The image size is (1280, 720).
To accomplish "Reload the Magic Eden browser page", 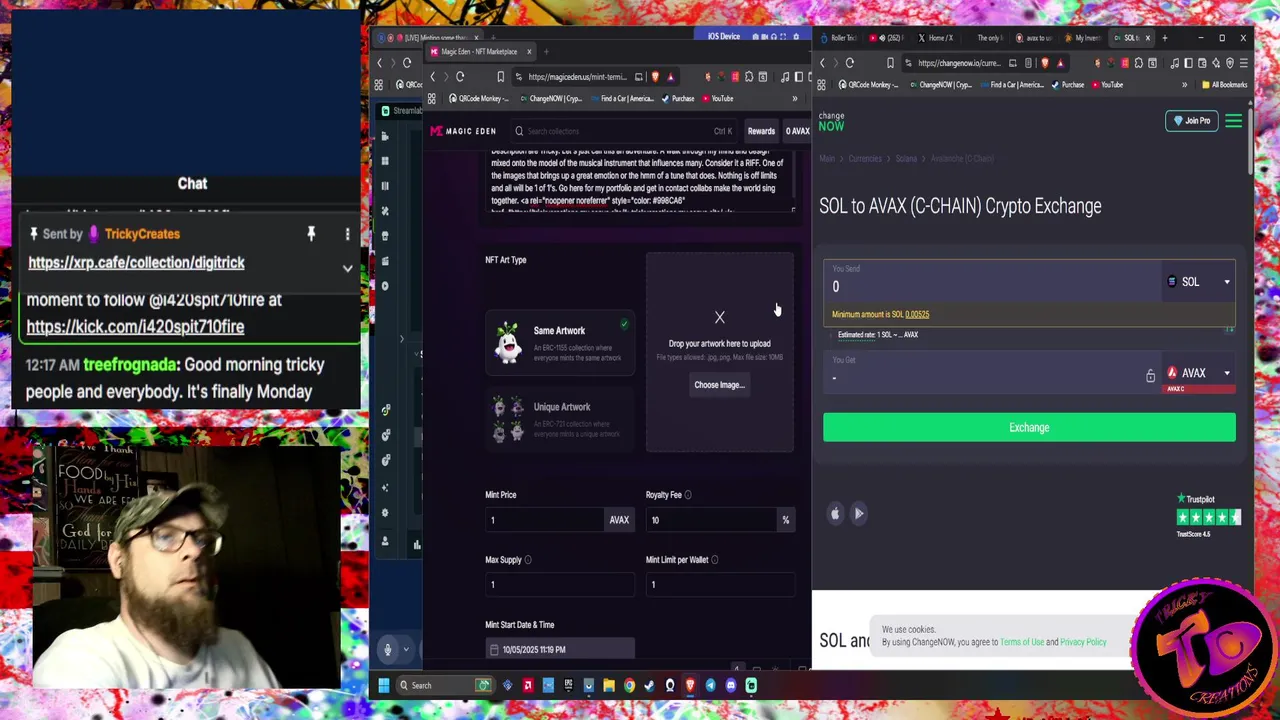I will click(460, 77).
